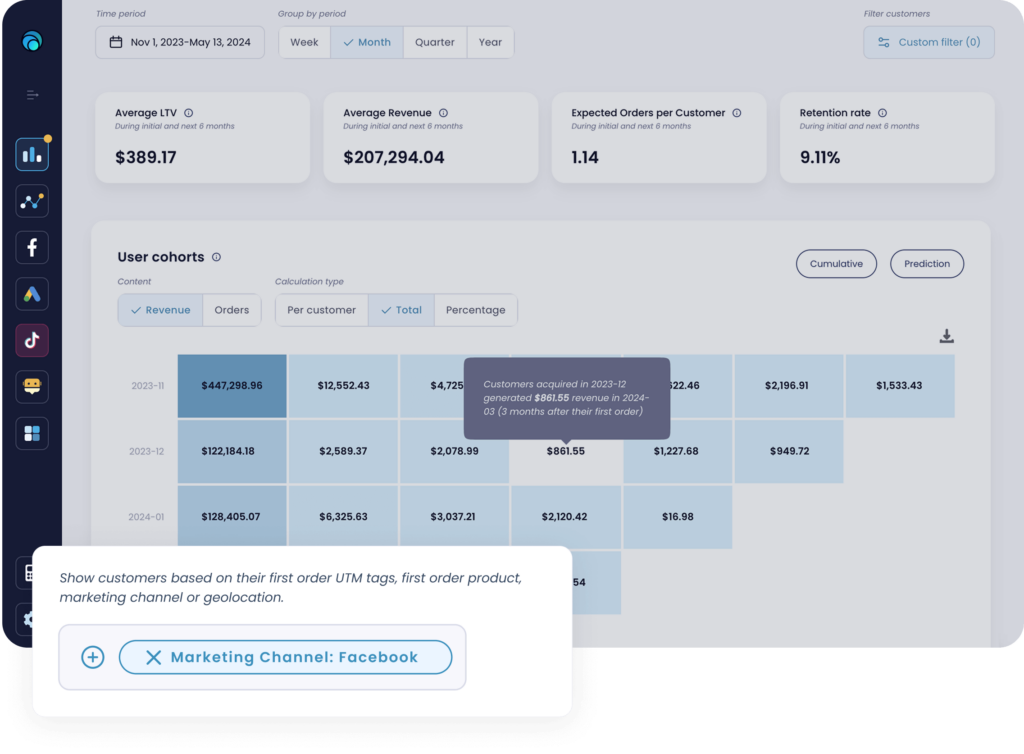Click the Prediction button
Viewport: 1024px width, 754px height.
click(926, 264)
